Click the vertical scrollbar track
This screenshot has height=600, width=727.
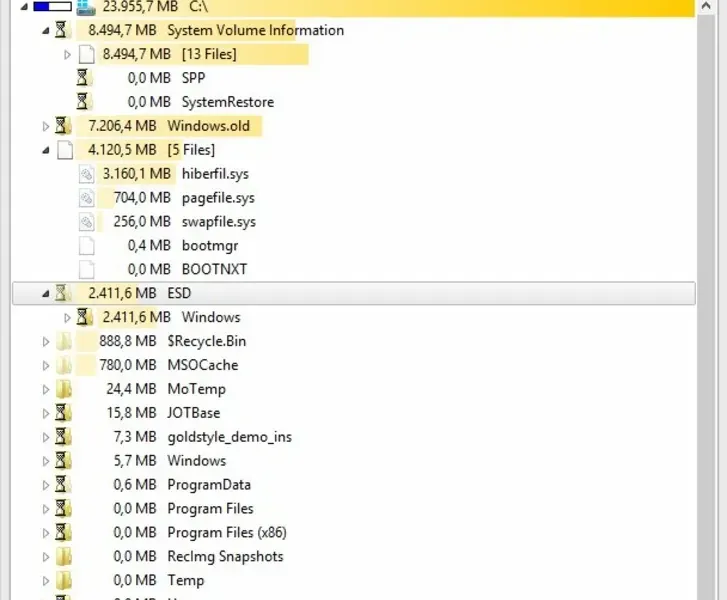(x=706, y=308)
